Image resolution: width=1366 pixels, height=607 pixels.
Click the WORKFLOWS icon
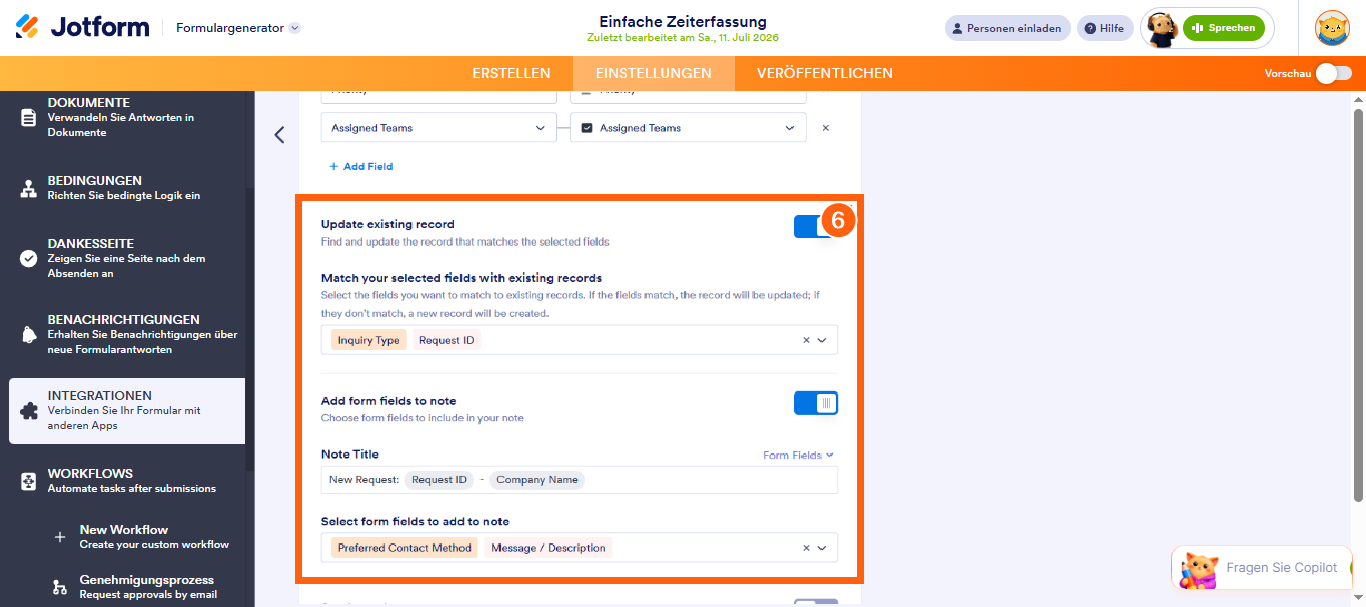coord(29,481)
